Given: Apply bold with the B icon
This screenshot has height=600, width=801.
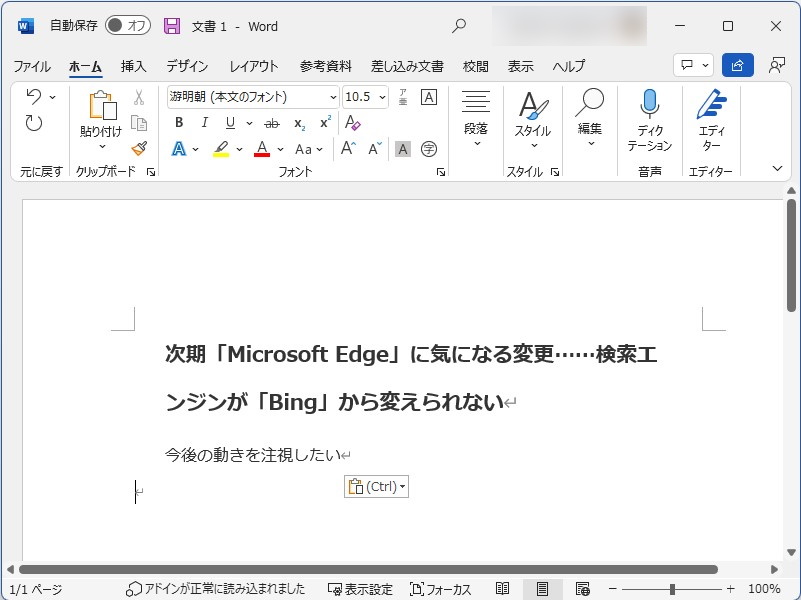Looking at the screenshot, I should pyautogui.click(x=178, y=123).
